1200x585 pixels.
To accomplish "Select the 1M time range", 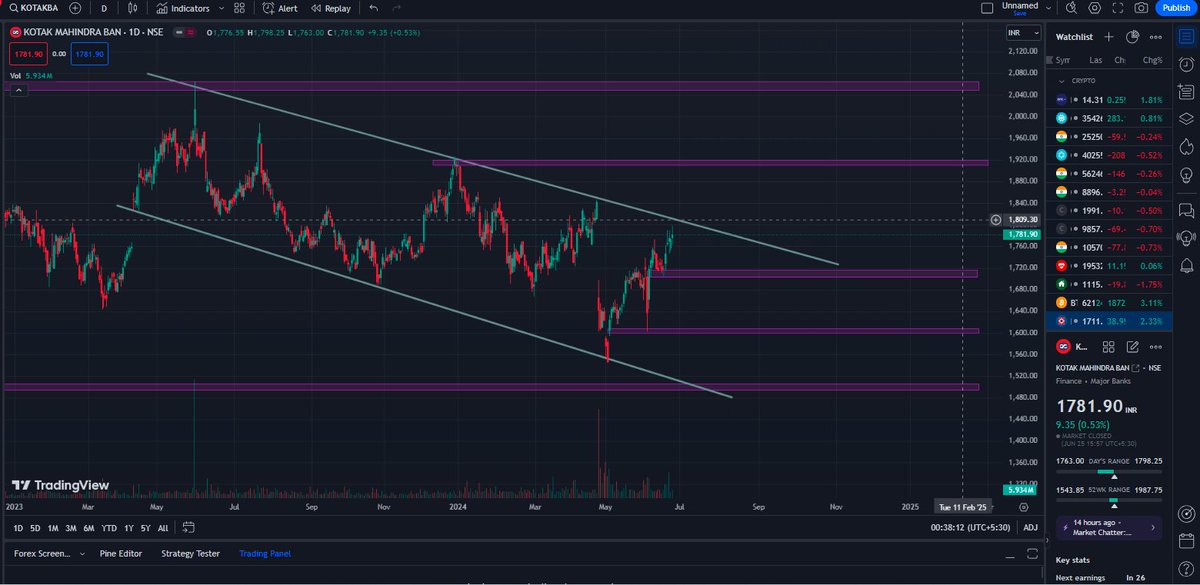I will (53, 528).
